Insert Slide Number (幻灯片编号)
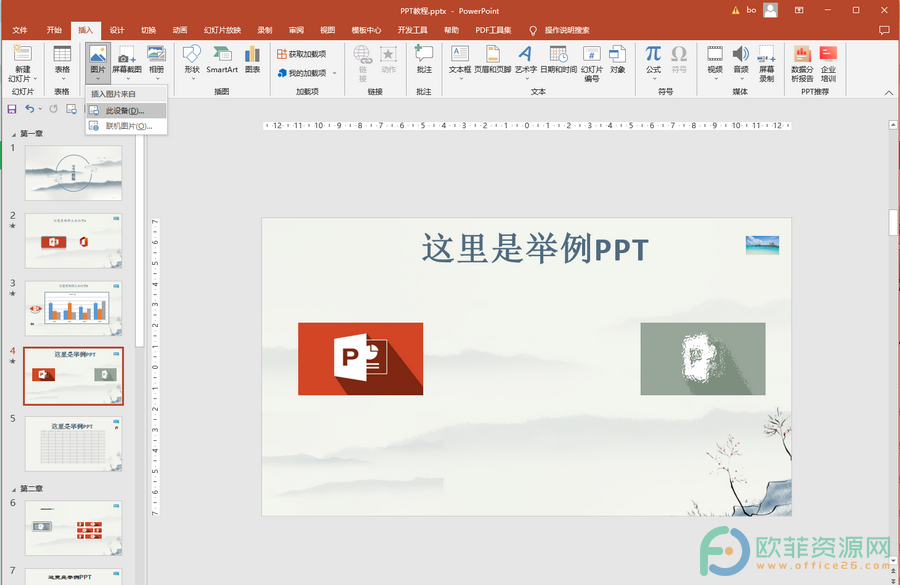Screen dimensions: 900x585 point(592,64)
